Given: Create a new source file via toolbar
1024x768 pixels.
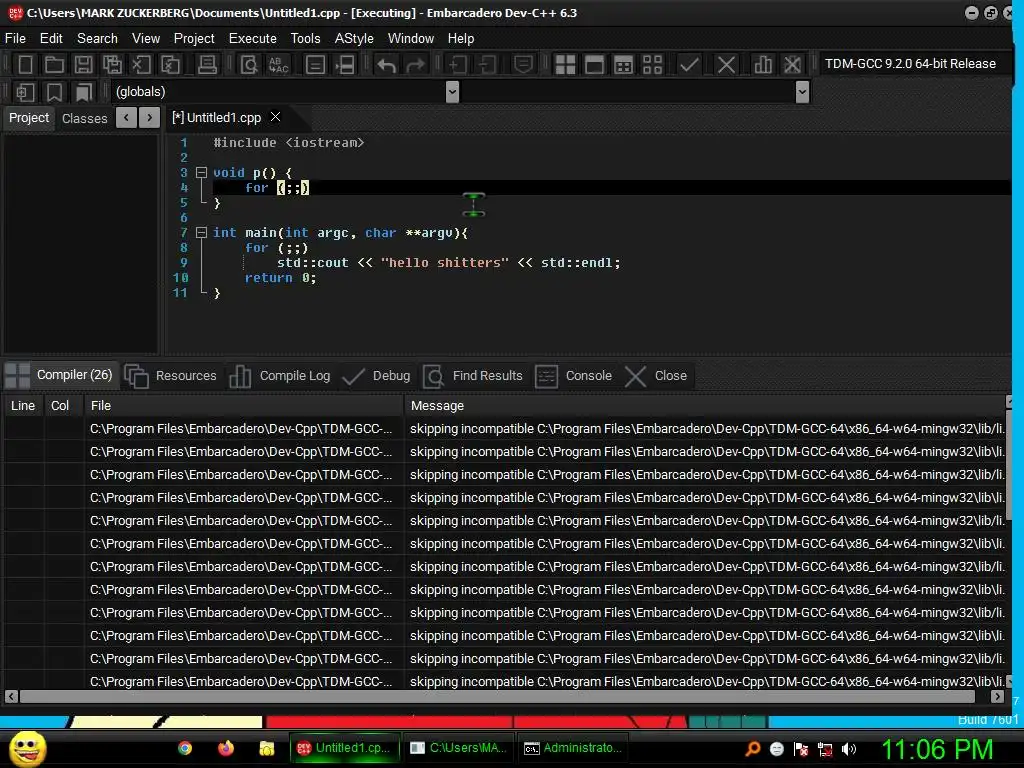Looking at the screenshot, I should click(25, 64).
